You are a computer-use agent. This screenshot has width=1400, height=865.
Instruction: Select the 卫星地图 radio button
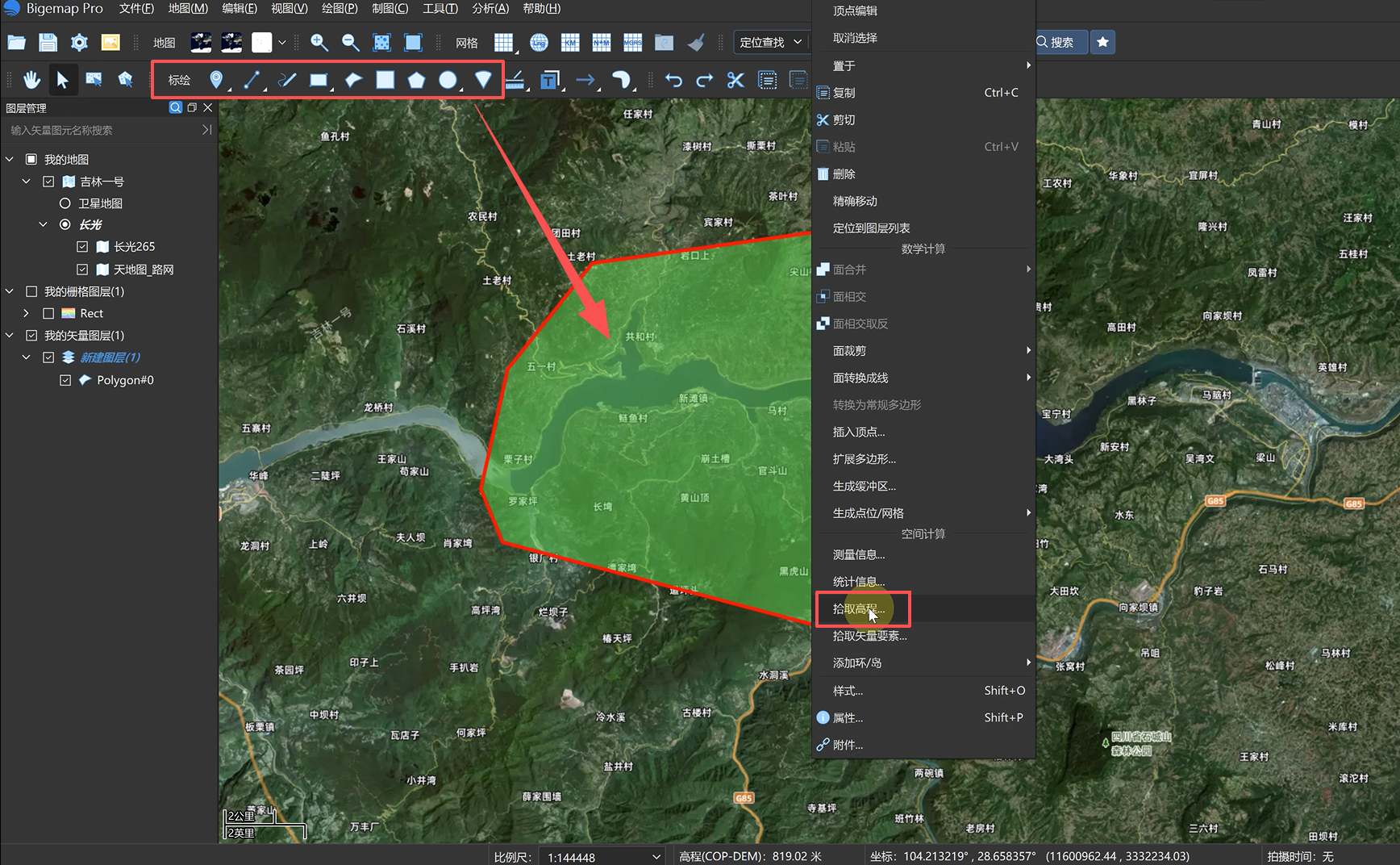pos(65,203)
